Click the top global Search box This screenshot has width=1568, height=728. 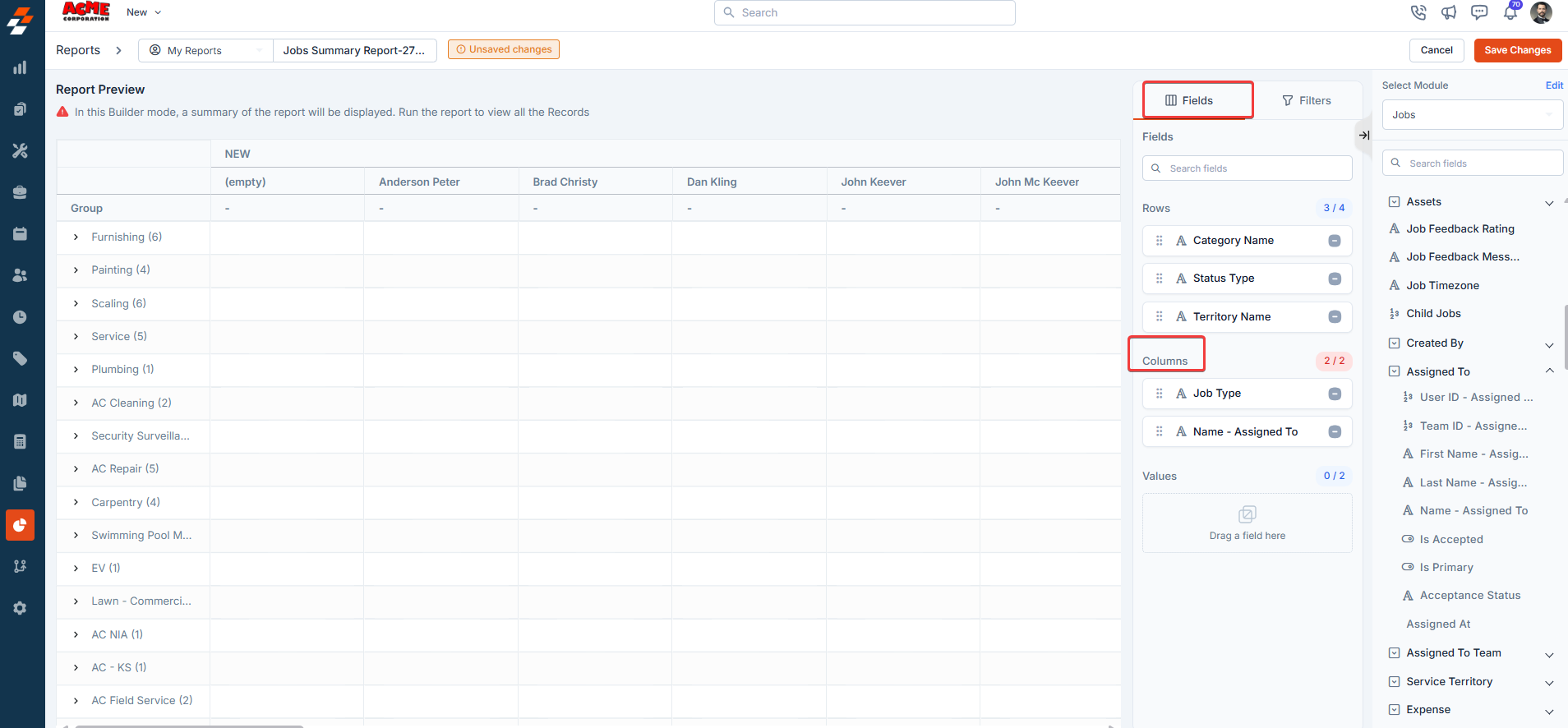[865, 12]
